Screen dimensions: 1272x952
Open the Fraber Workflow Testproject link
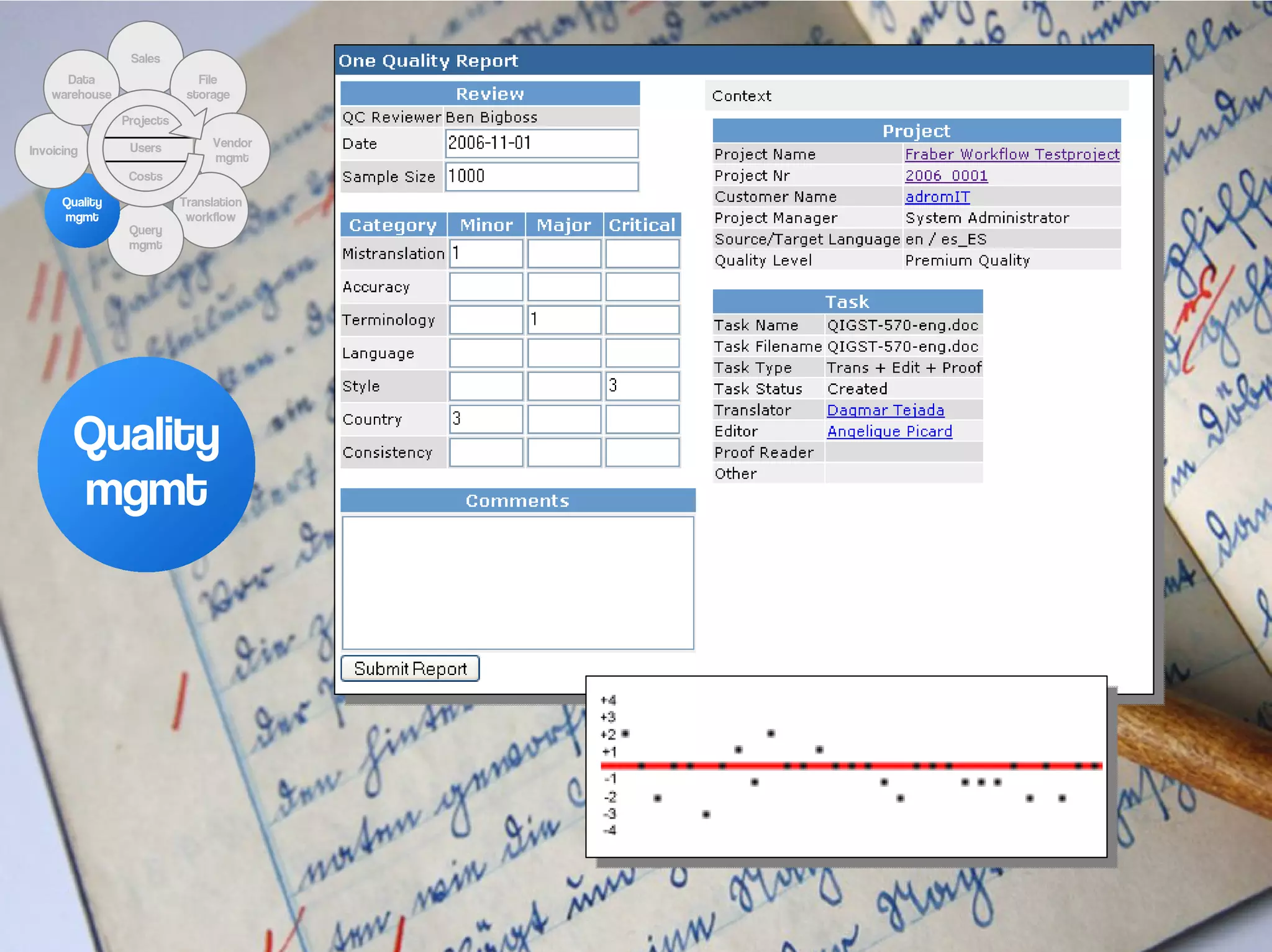click(x=1012, y=154)
